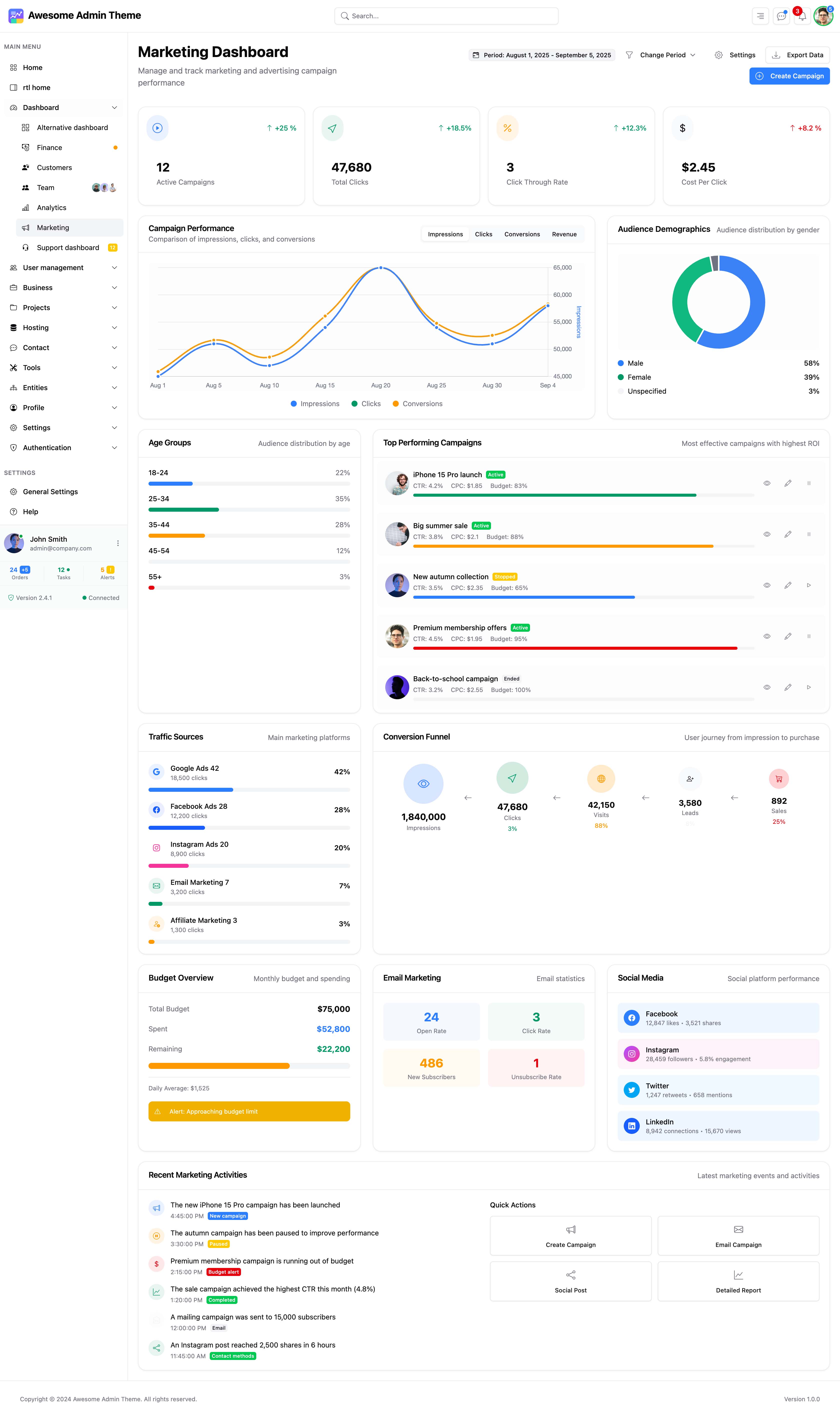Click into the Search field
Screen dimensions: 840x1417
click(x=446, y=16)
